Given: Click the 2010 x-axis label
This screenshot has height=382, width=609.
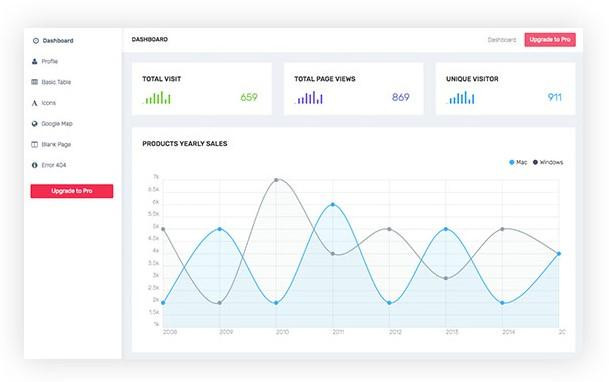Looking at the screenshot, I should click(282, 332).
